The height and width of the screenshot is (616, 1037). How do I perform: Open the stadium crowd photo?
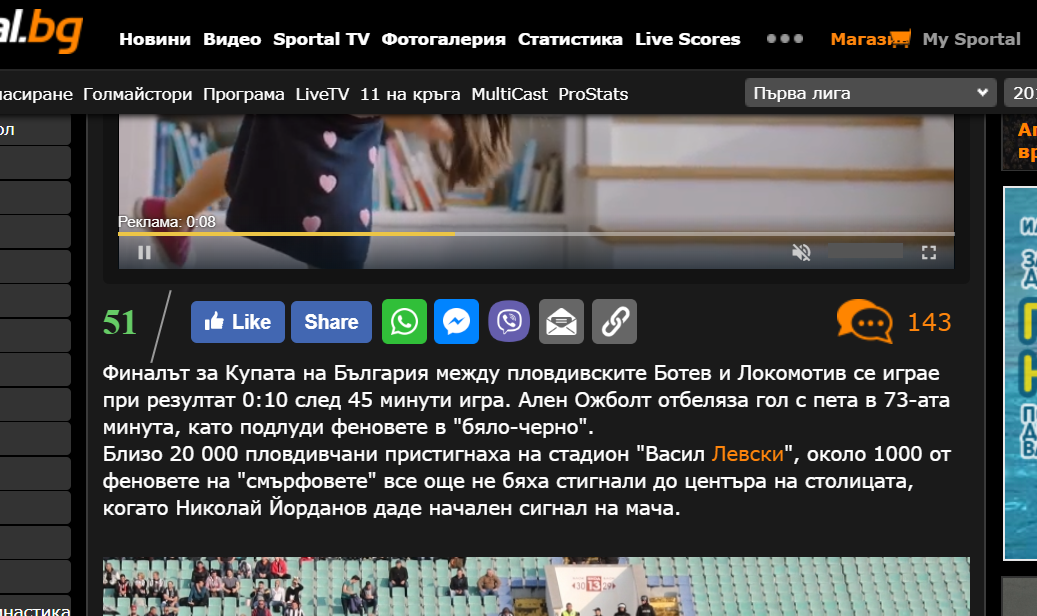536,586
